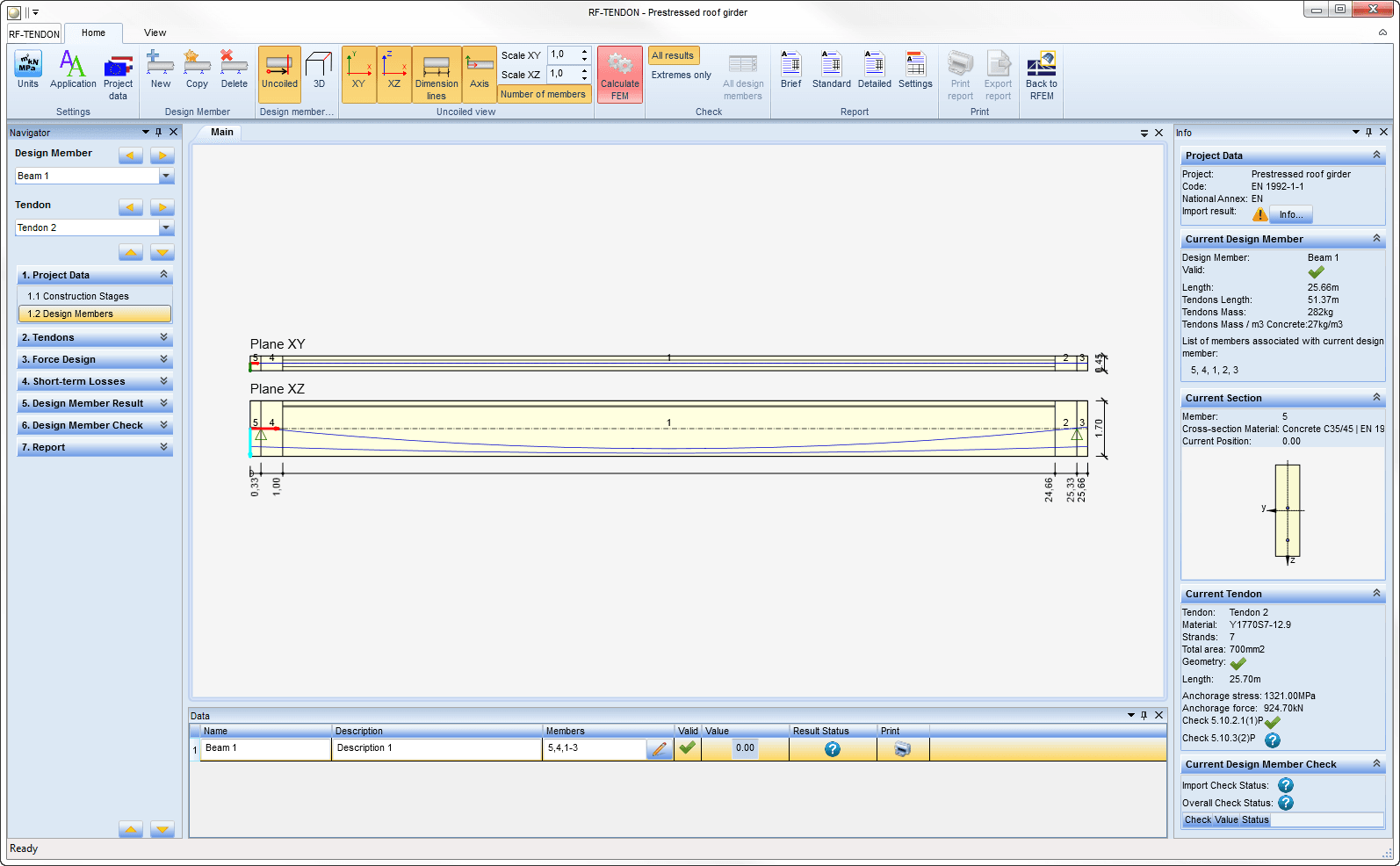Toggle Extremes only option
Viewport: 1400px width, 866px height.
[682, 75]
